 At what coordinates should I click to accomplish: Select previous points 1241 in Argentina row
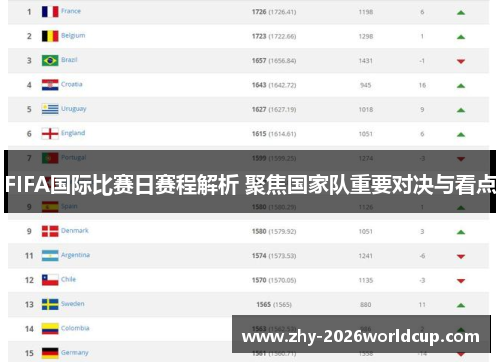366,256
